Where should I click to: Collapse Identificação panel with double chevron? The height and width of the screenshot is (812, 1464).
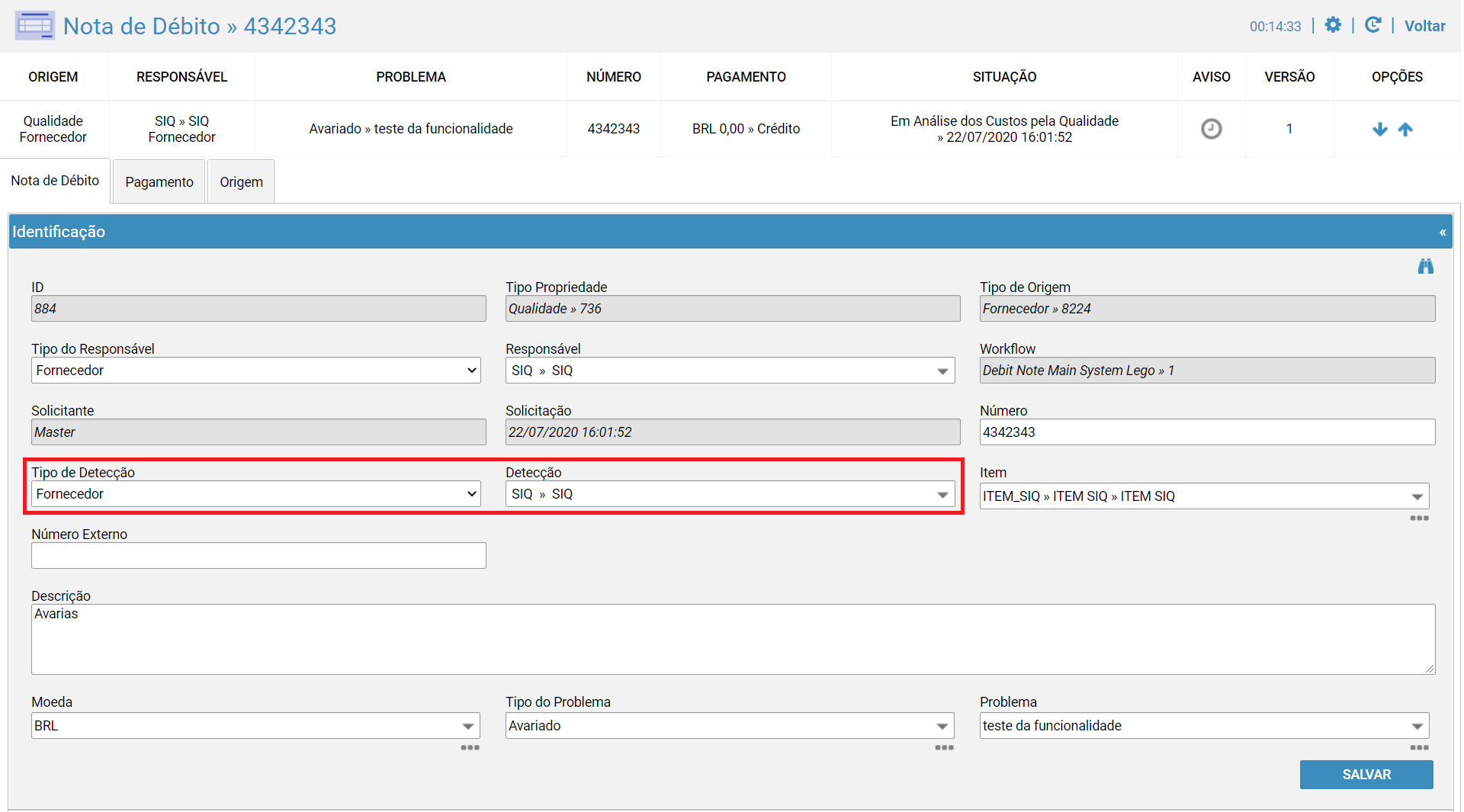(x=1443, y=232)
